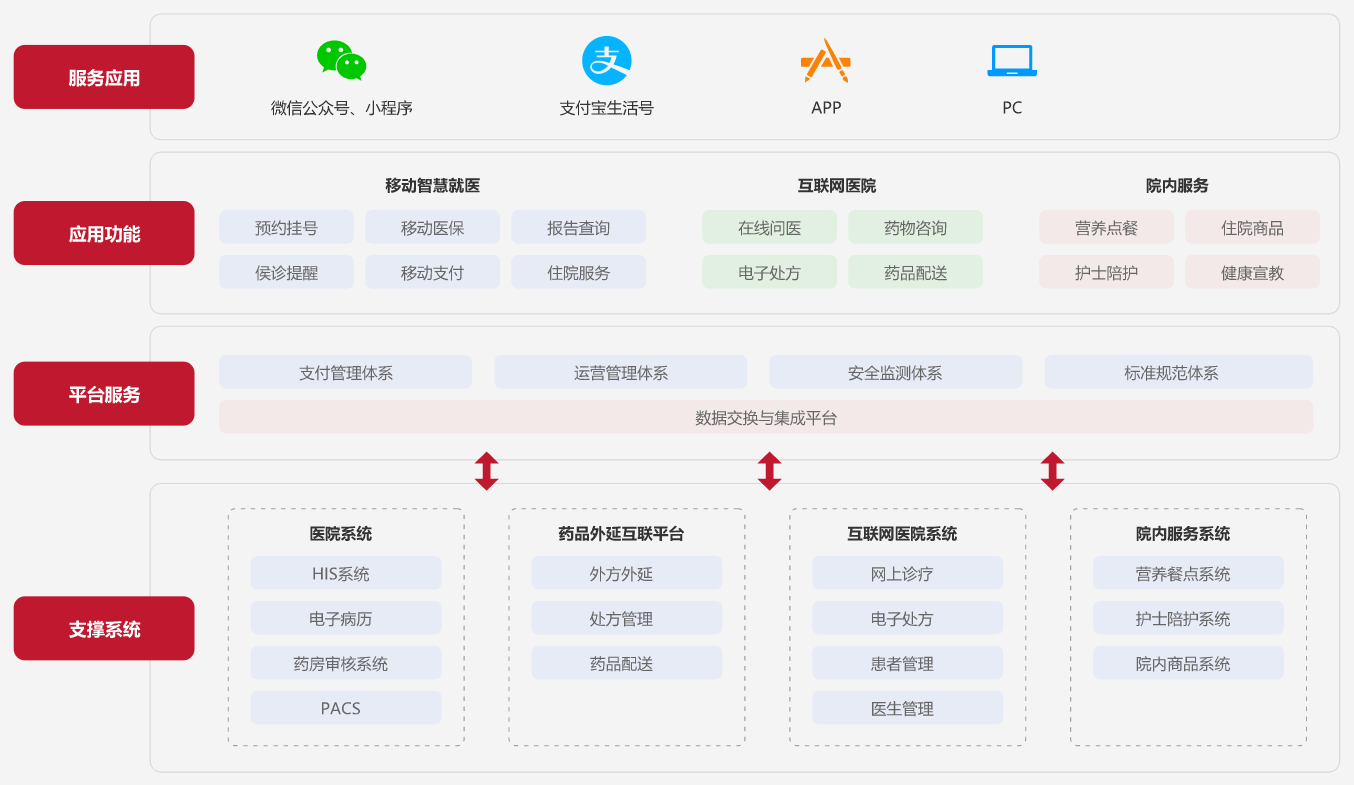Screen dimensions: 1354x785
Task: Click the left red double-headed arrow
Action: [x=486, y=471]
